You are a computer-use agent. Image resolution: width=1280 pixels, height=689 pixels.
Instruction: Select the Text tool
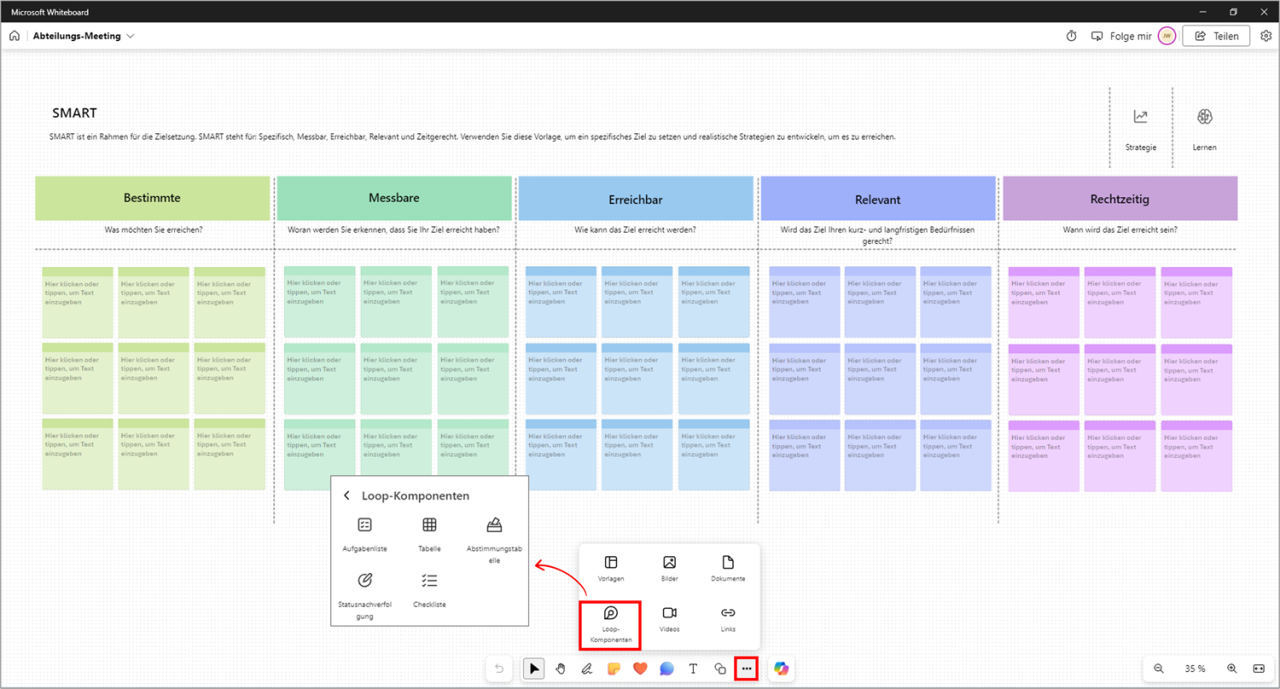693,669
